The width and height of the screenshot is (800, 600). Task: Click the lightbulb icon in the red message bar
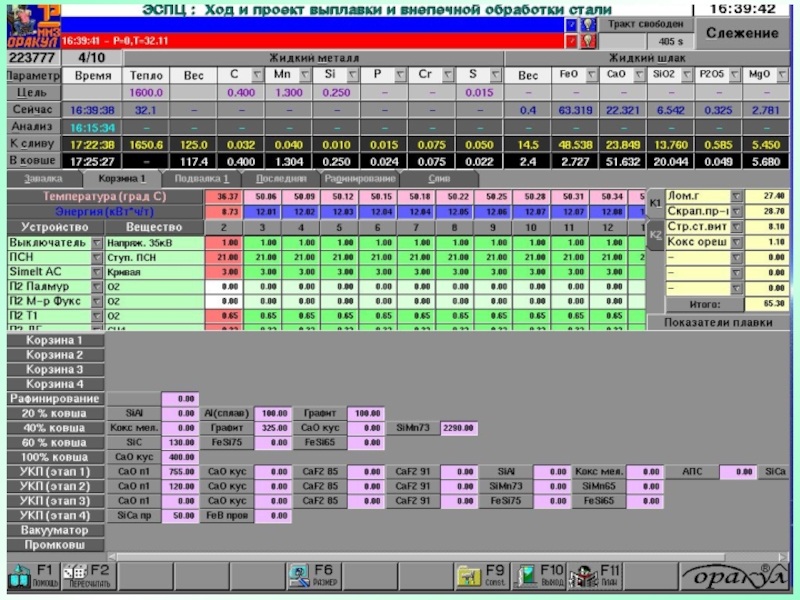click(589, 42)
